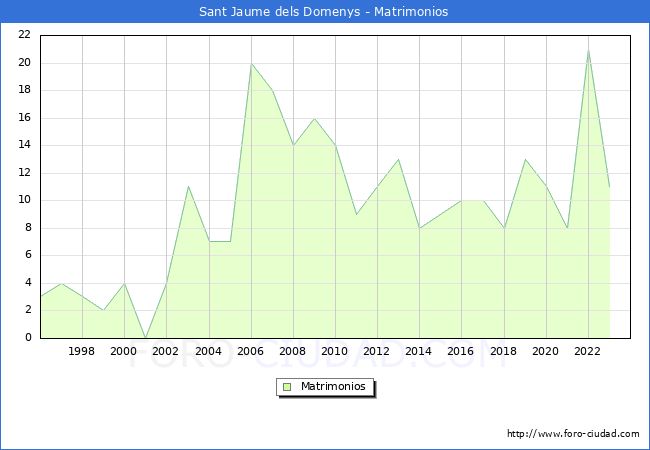Click the 2013 peak at value 13
The width and height of the screenshot is (650, 450).
(x=399, y=159)
